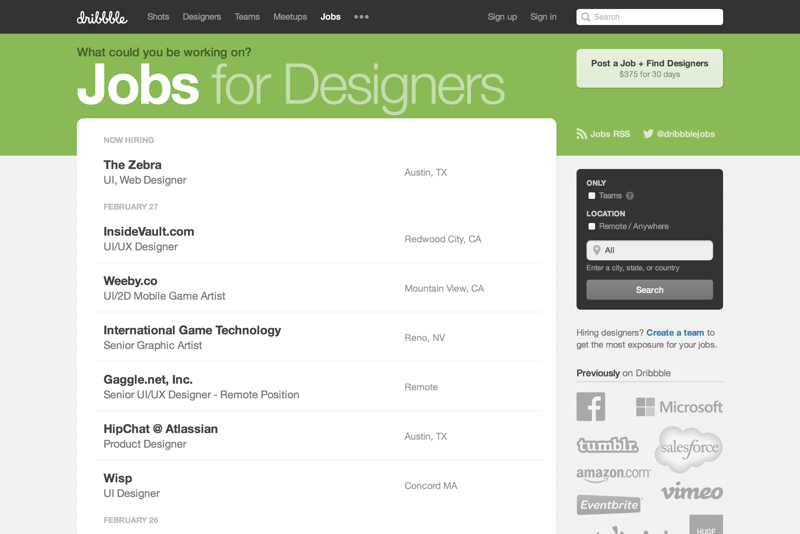Click Redwood City, CA location
The image size is (800, 534).
point(442,239)
